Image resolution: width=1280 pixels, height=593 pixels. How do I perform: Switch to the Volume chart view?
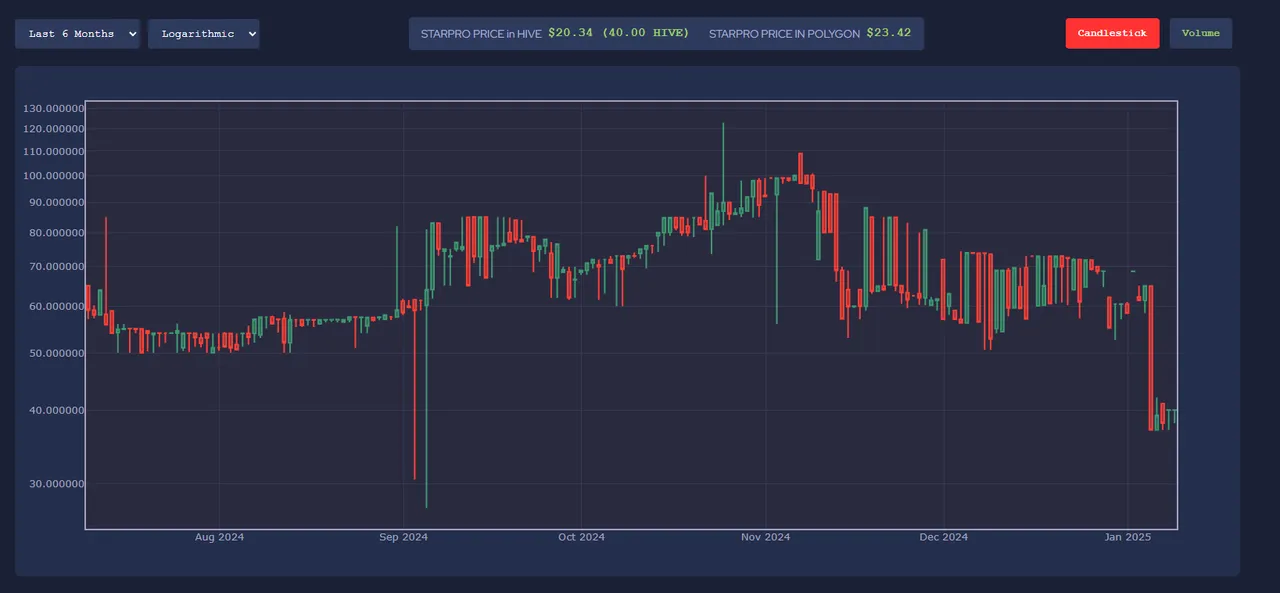1200,33
